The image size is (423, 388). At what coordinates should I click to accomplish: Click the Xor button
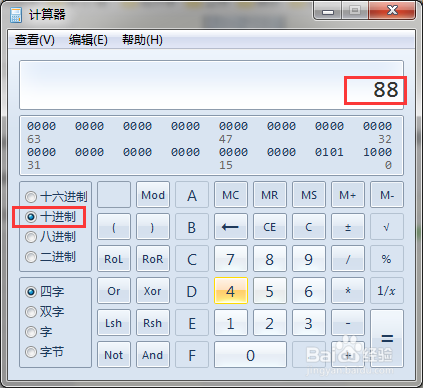click(153, 291)
